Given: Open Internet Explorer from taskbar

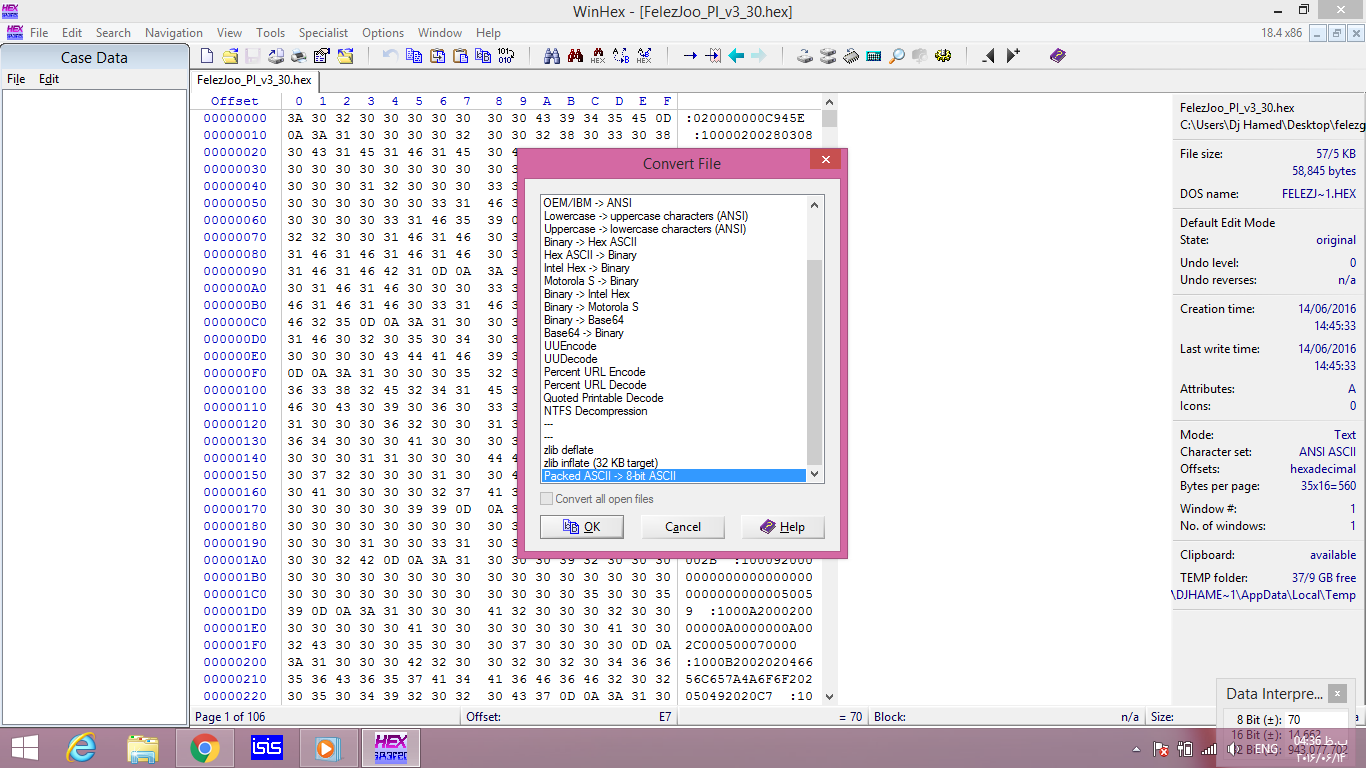Looking at the screenshot, I should (80, 748).
